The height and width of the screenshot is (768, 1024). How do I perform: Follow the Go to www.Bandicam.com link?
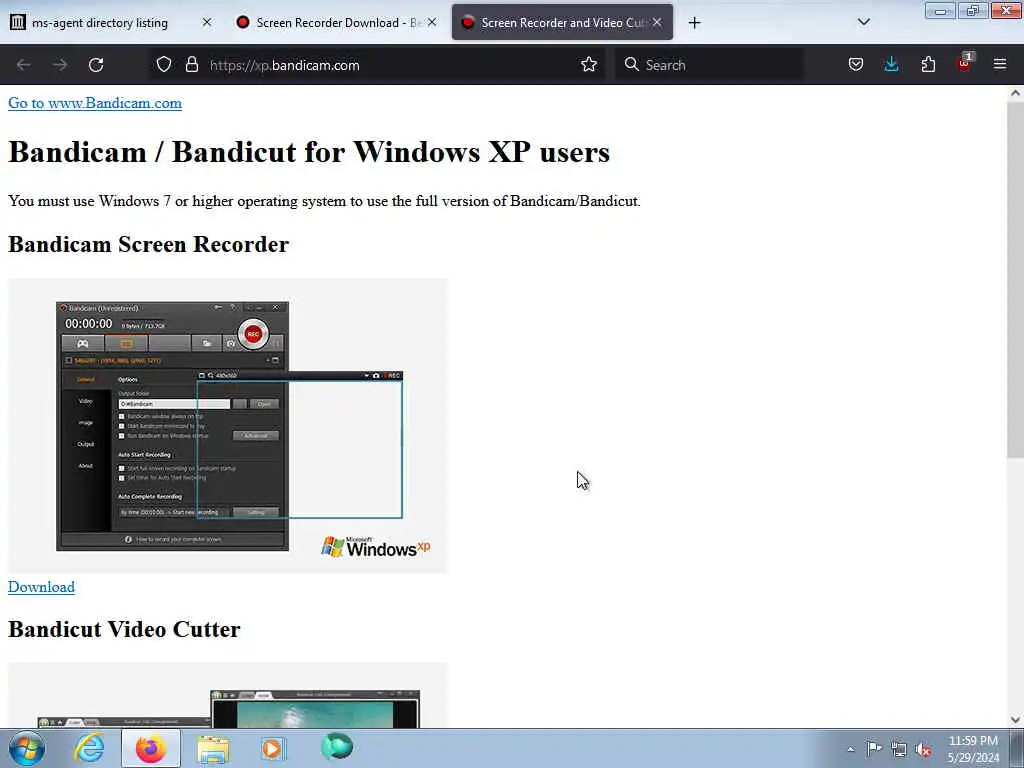pos(95,103)
